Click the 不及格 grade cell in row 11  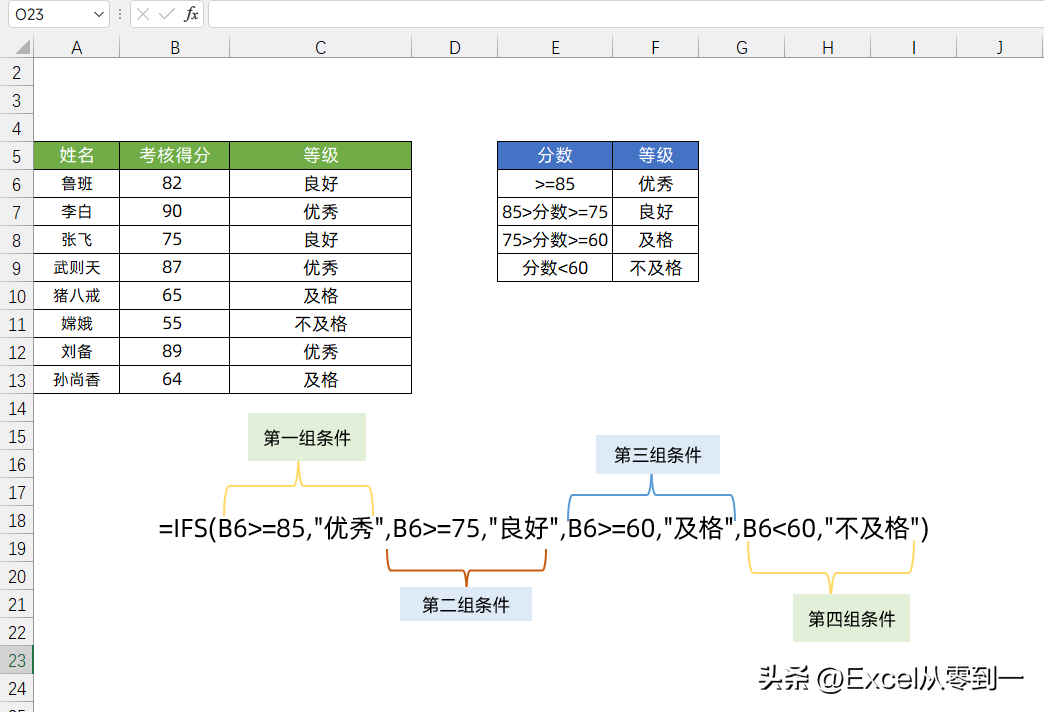click(x=320, y=323)
